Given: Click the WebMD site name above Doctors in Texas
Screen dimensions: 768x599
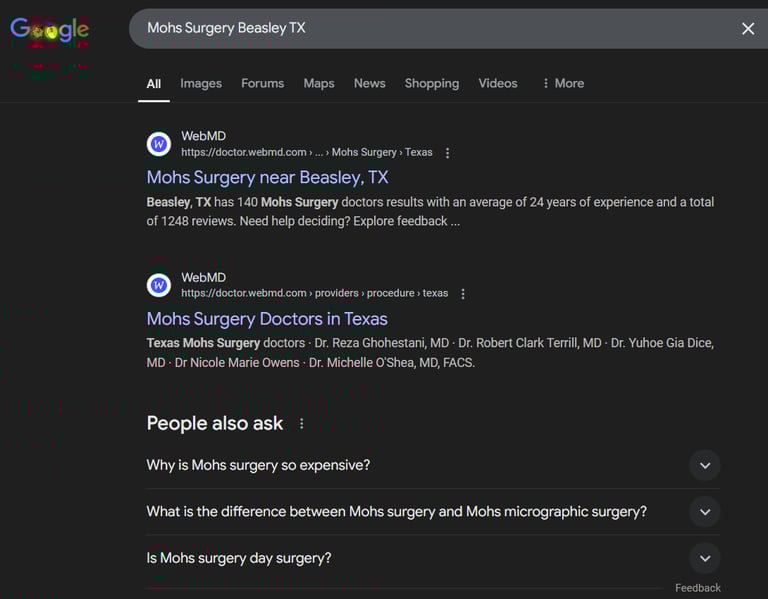Looking at the screenshot, I should tap(203, 277).
